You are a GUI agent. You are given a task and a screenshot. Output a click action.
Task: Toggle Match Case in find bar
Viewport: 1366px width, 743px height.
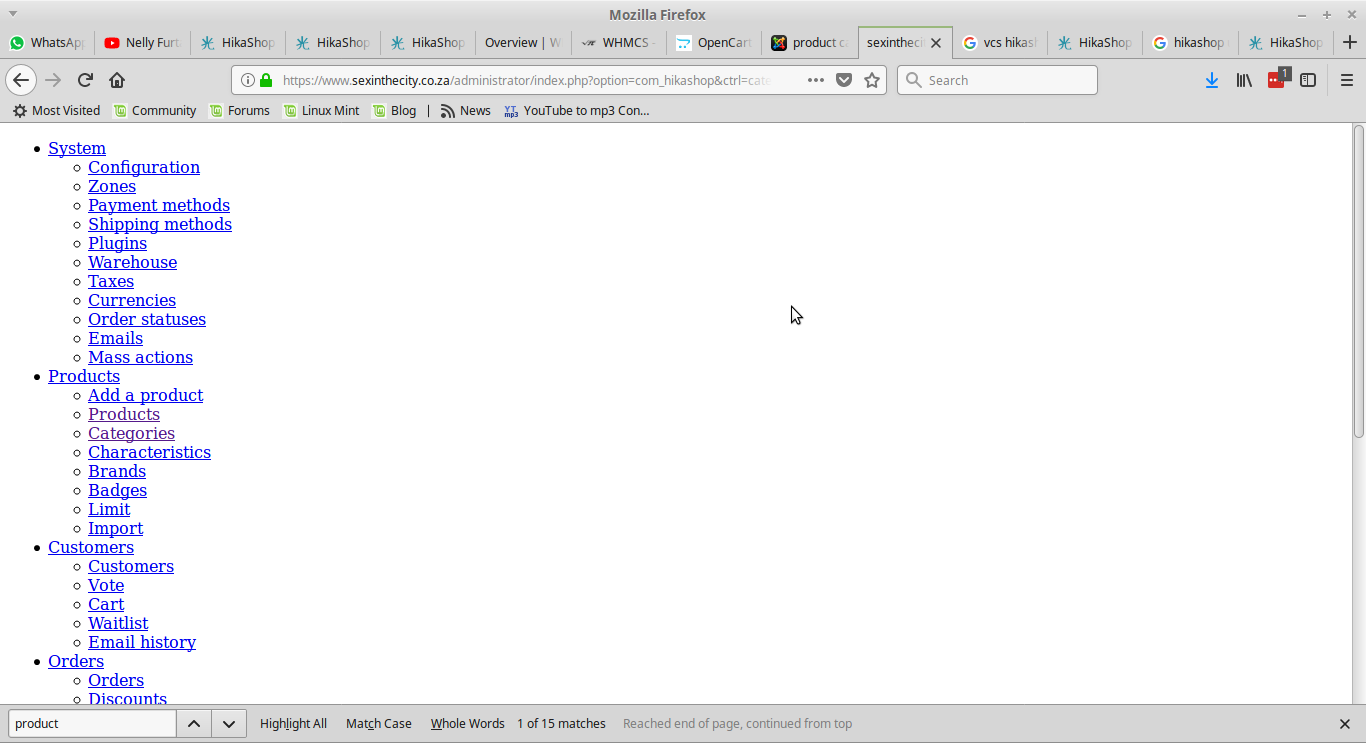(379, 723)
